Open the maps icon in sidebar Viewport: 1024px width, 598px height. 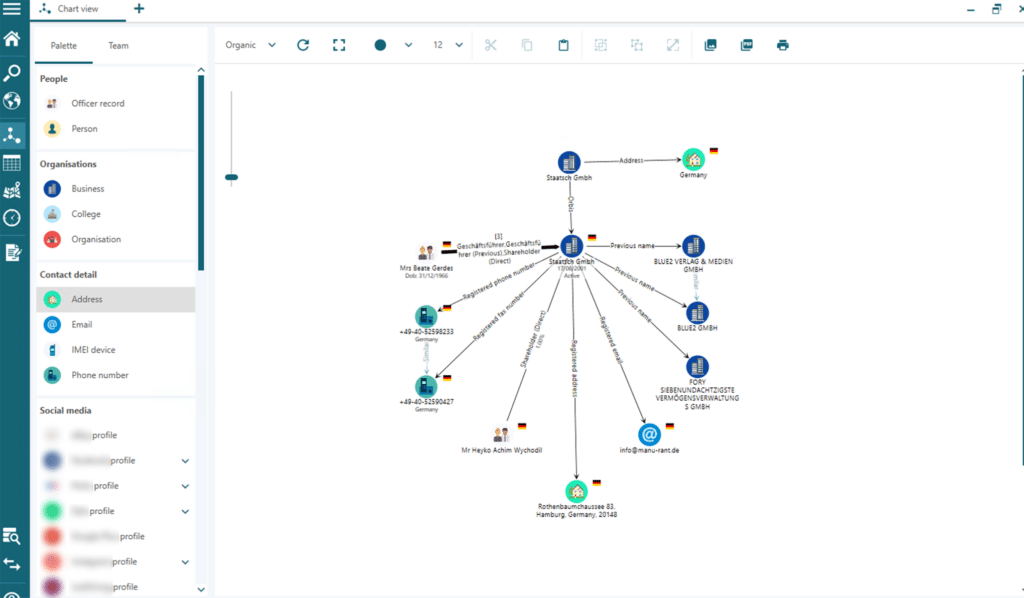pyautogui.click(x=12, y=191)
